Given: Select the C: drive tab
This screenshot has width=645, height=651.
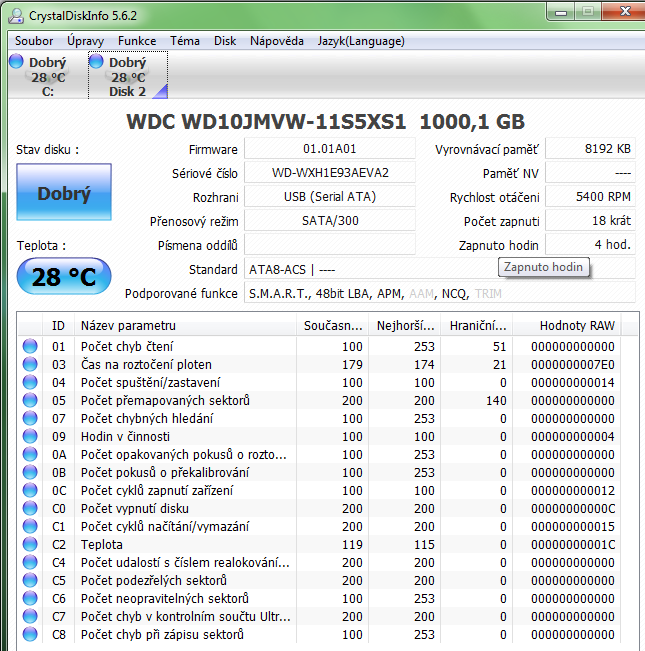Looking at the screenshot, I should point(47,76).
